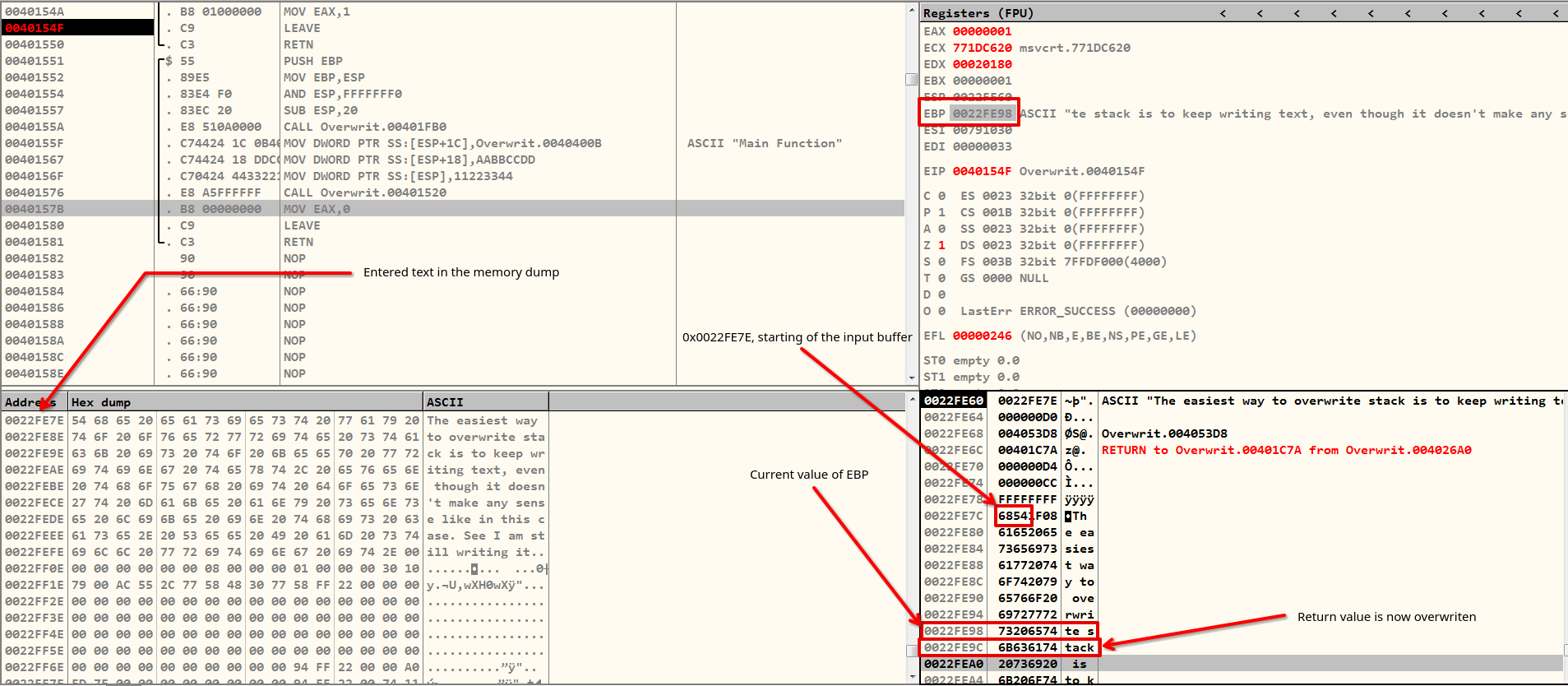This screenshot has height=686, width=1568.
Task: Select stack row at address 0022FE78
Action: pos(1242,499)
